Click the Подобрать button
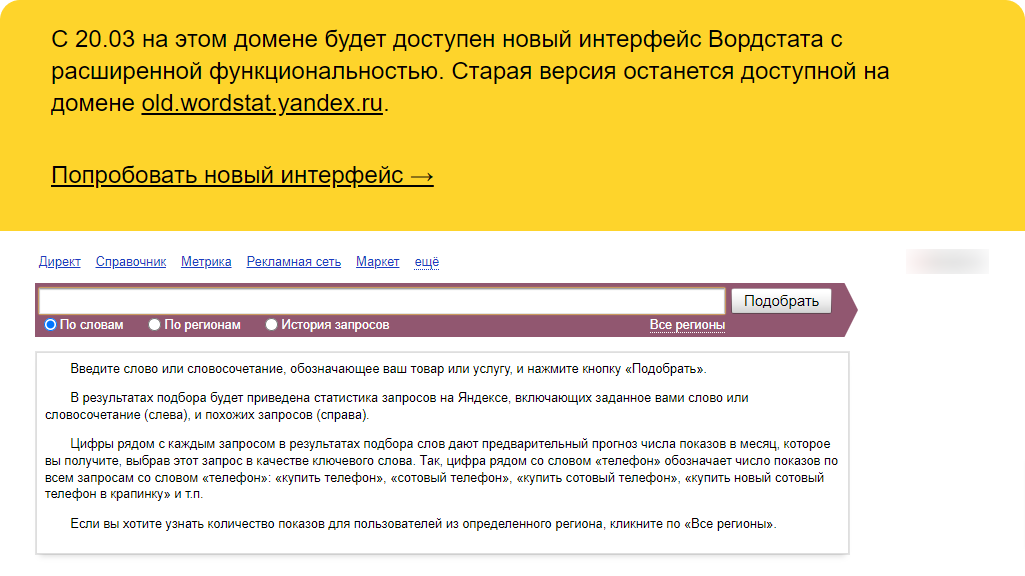1025x576 pixels. pyautogui.click(x=781, y=301)
